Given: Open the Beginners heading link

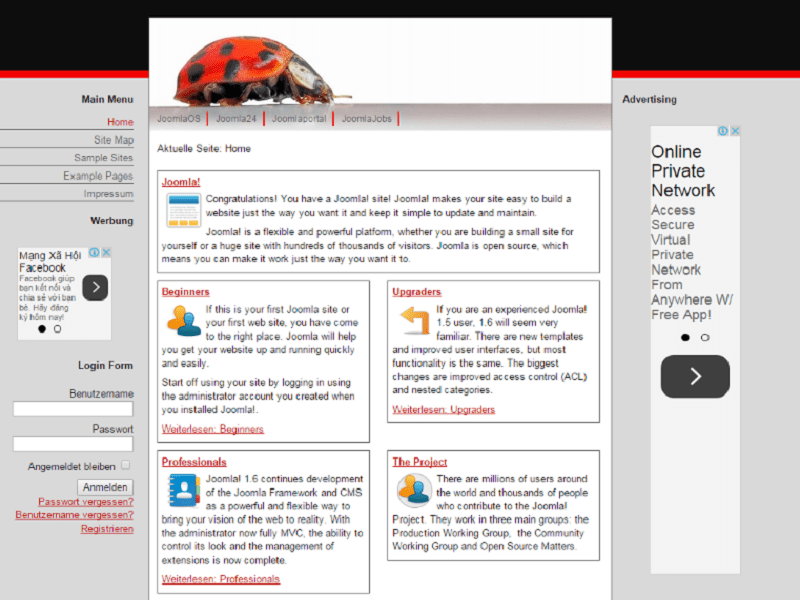Looking at the screenshot, I should point(186,292).
